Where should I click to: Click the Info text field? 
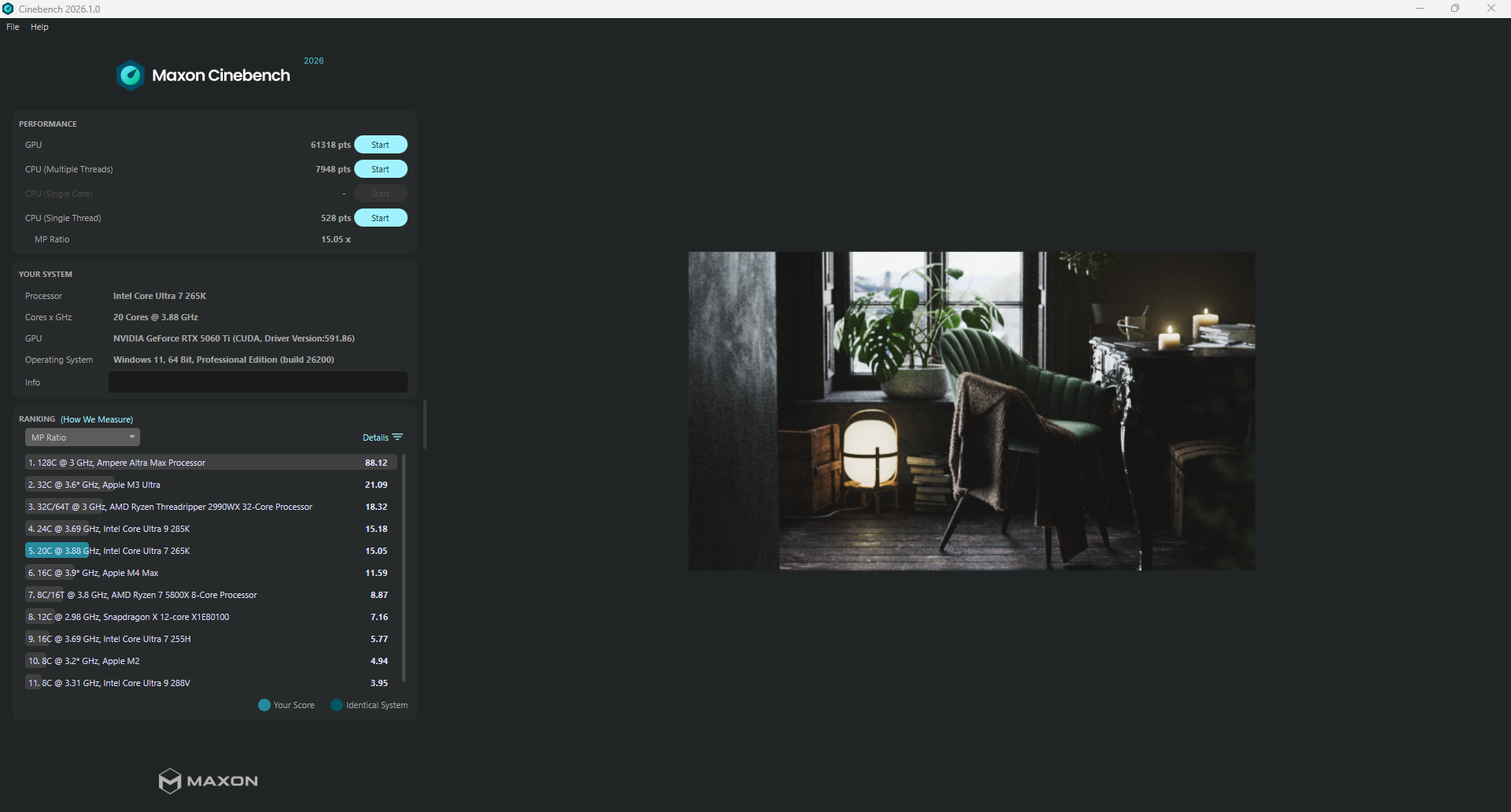pyautogui.click(x=258, y=382)
